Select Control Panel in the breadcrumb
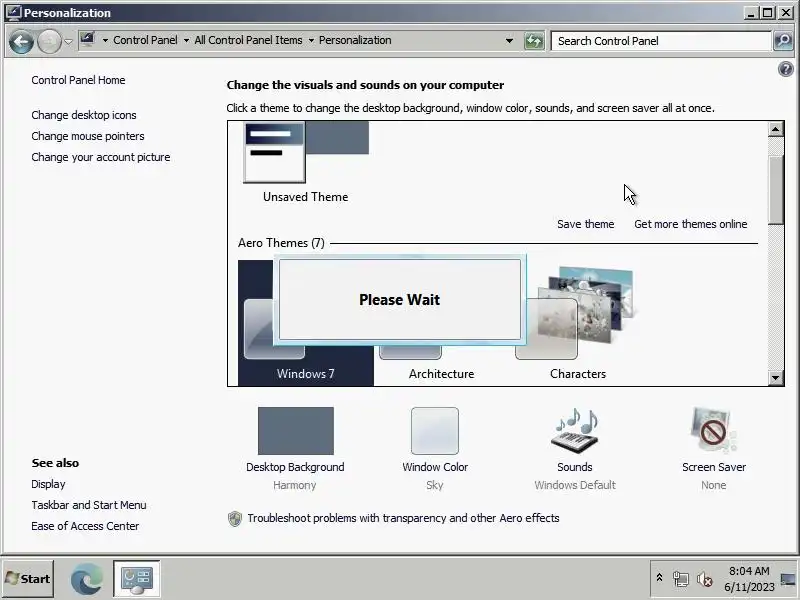The height and width of the screenshot is (600, 800). [x=145, y=40]
